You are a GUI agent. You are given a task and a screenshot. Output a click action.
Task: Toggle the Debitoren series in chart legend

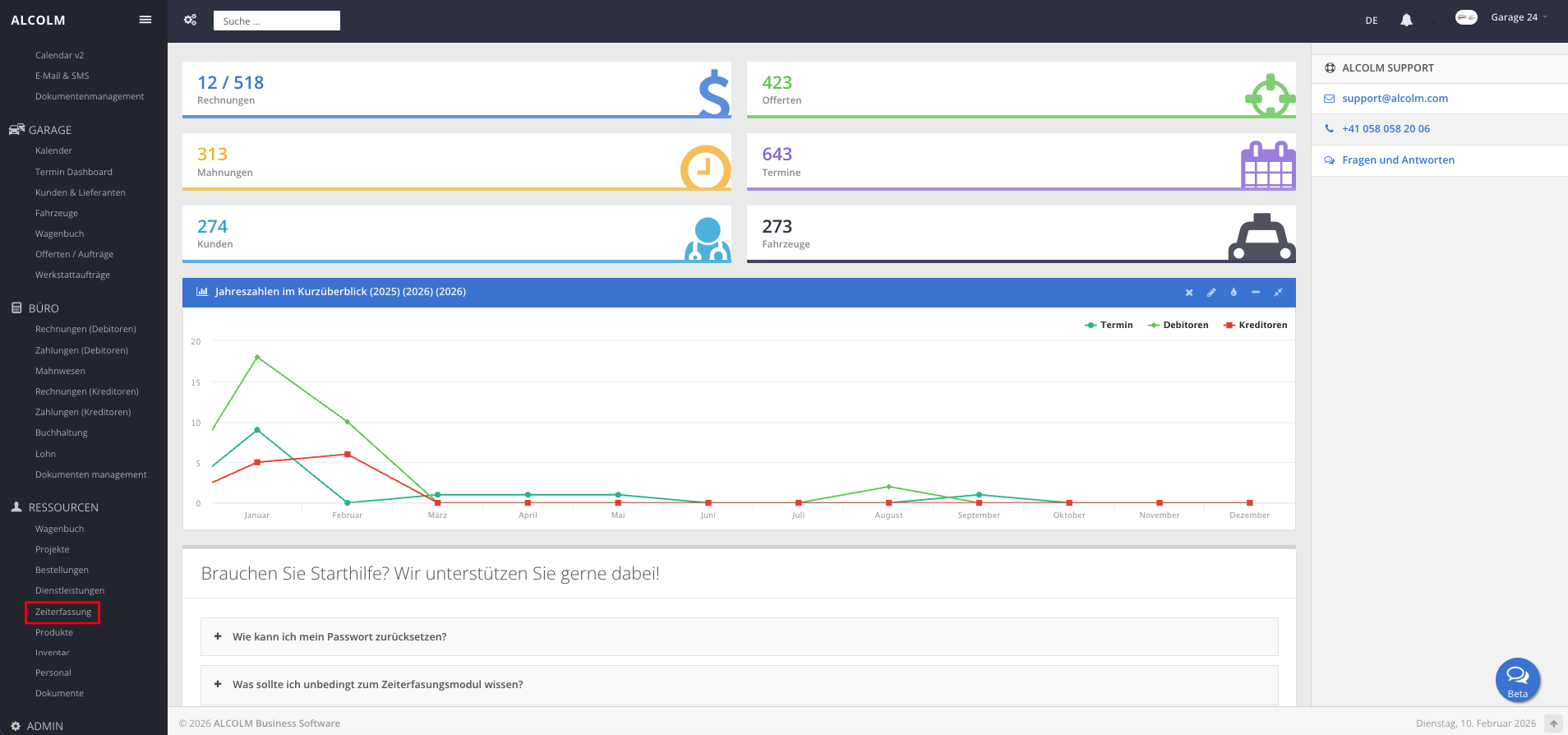pyautogui.click(x=1178, y=326)
